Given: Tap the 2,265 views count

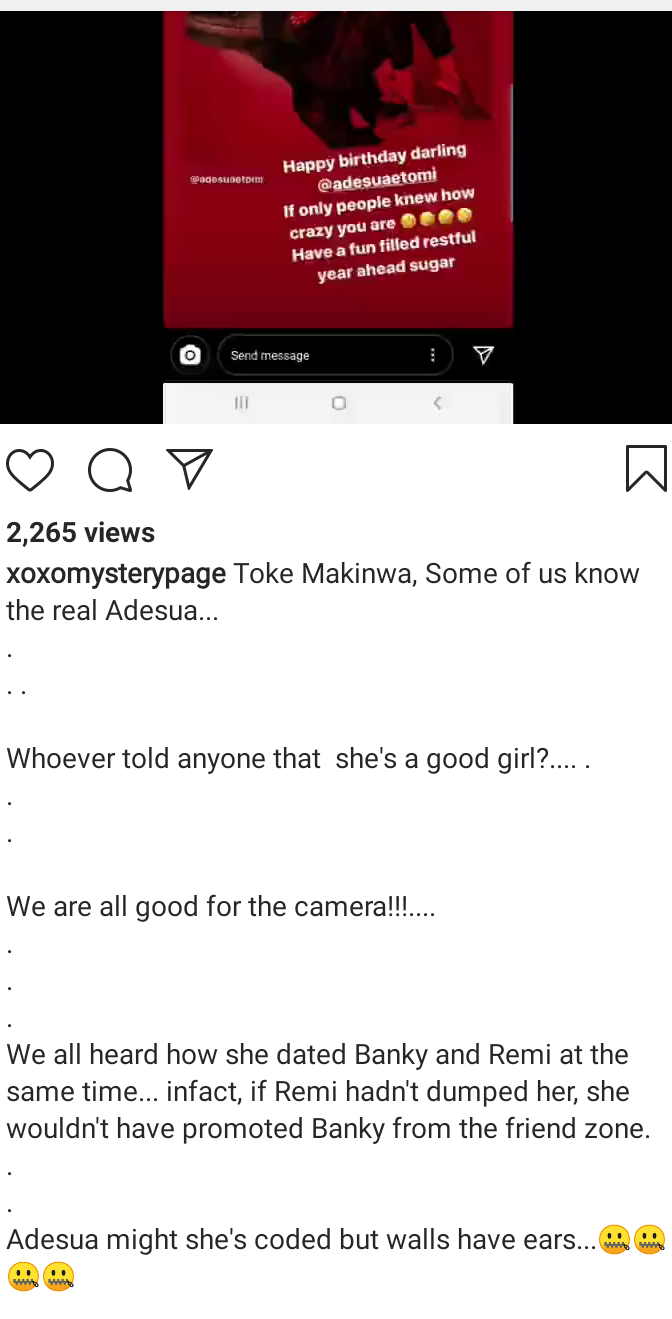Looking at the screenshot, I should 81,532.
